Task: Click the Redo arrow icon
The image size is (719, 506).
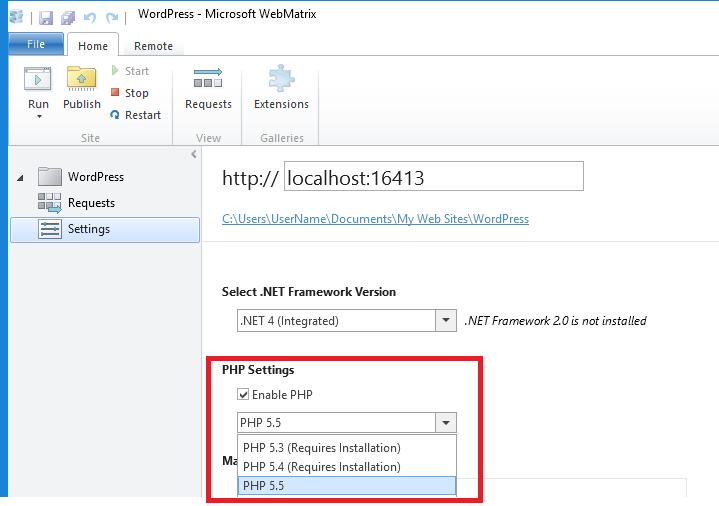Action: (112, 17)
